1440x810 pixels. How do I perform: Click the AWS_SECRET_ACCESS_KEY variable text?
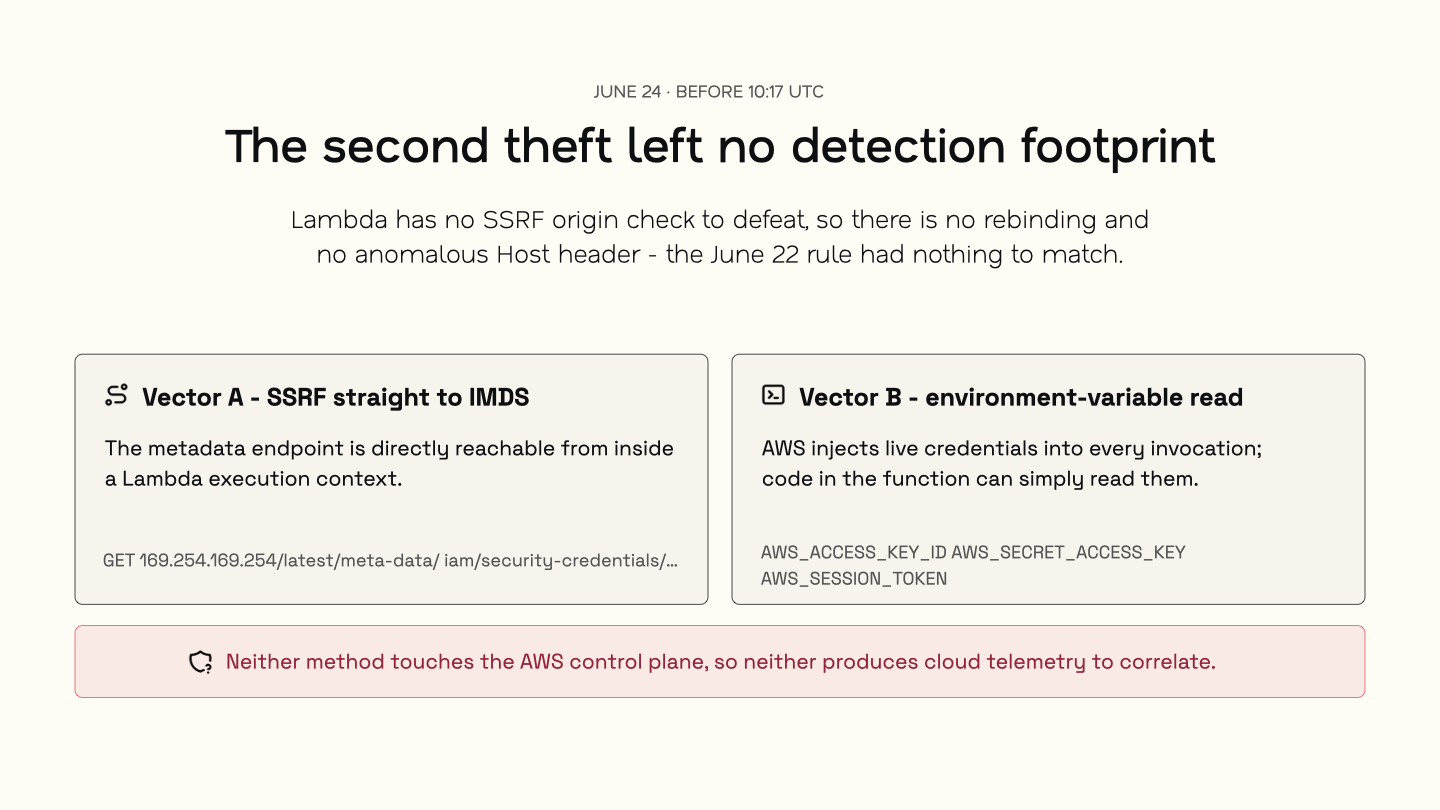[1069, 552]
